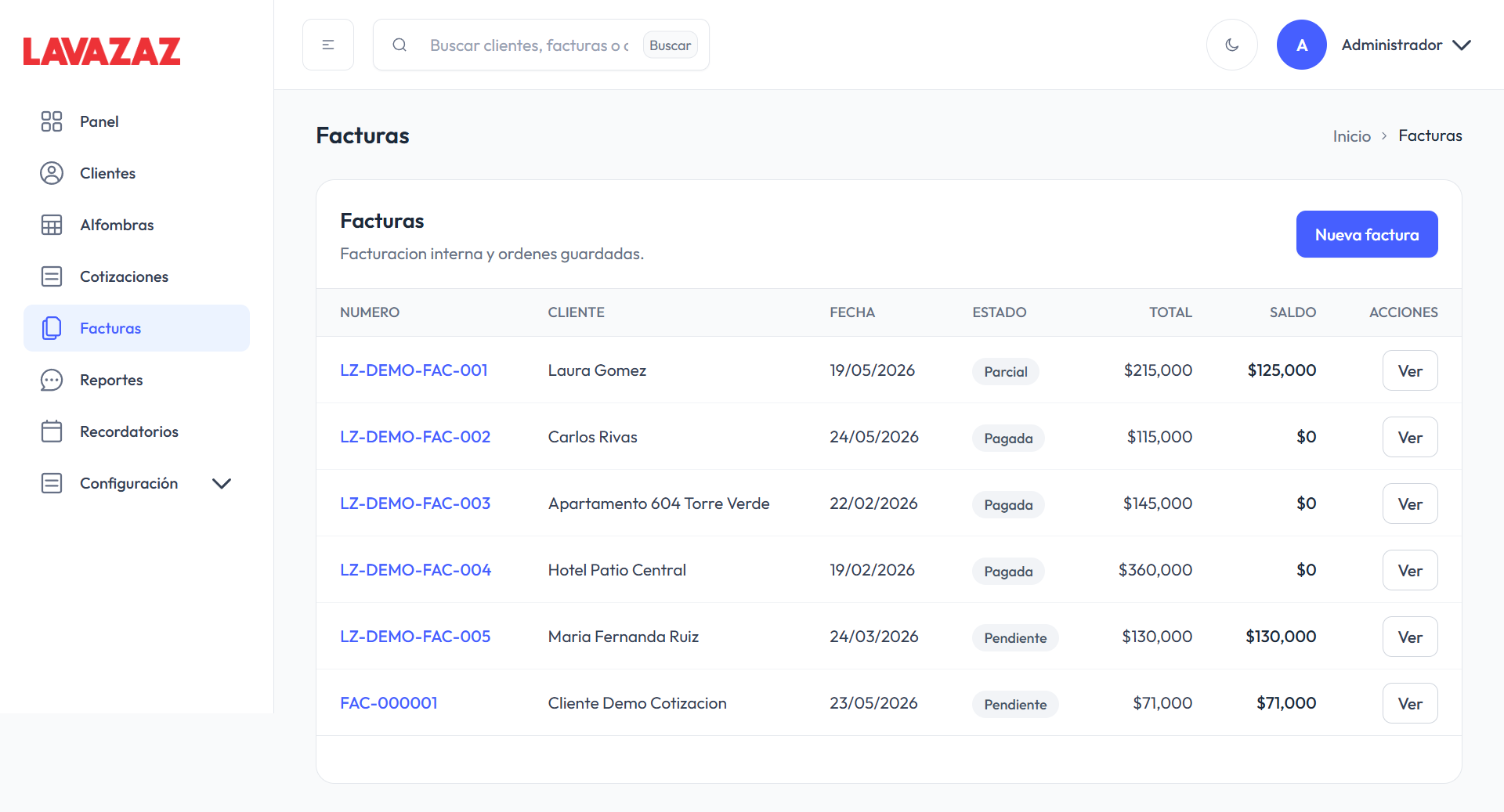Open invoice FAC-000001 link
The image size is (1504, 812).
[389, 703]
